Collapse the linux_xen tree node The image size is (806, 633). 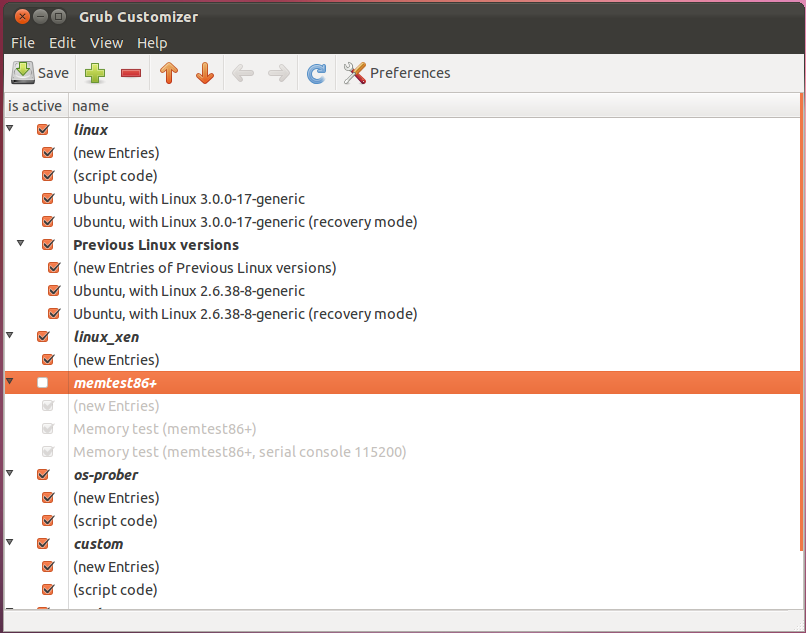click(x=10, y=335)
